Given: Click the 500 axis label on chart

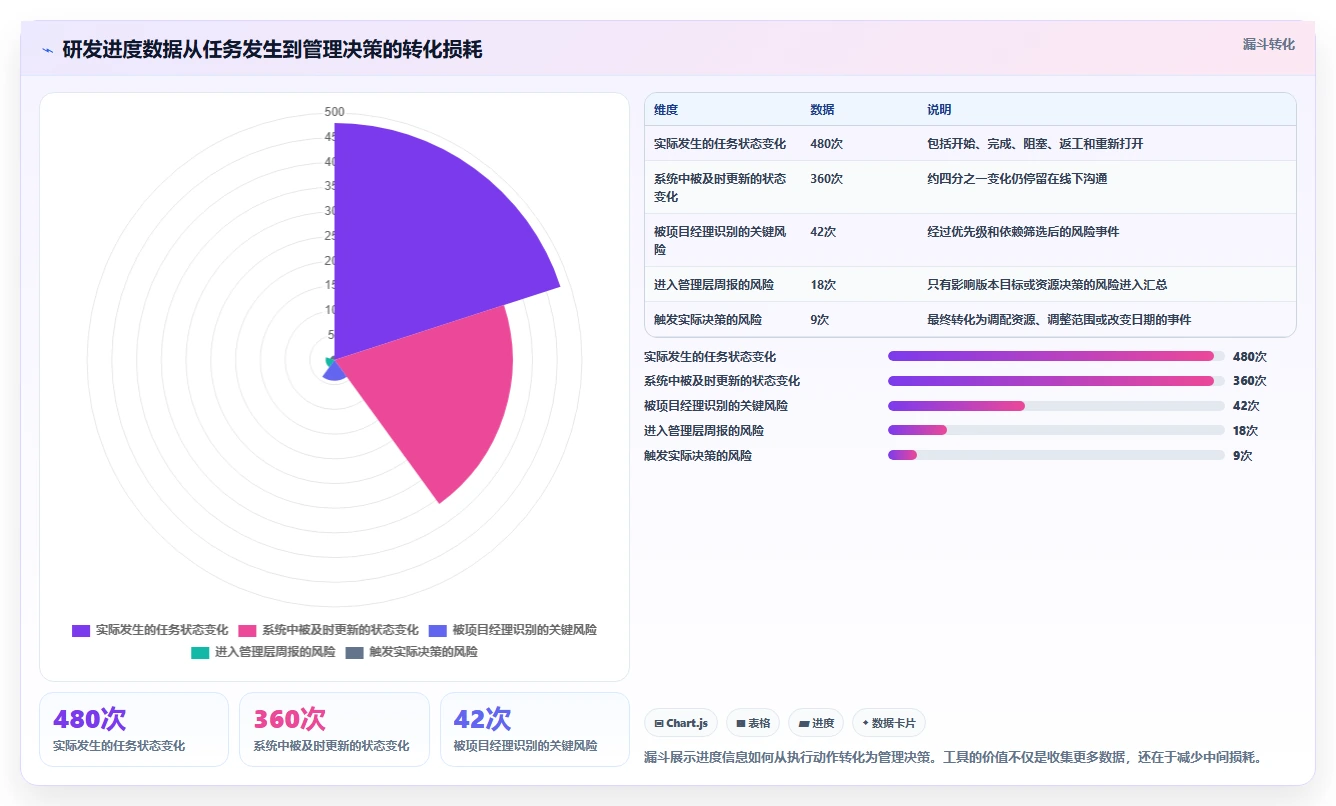Looking at the screenshot, I should tap(334, 112).
